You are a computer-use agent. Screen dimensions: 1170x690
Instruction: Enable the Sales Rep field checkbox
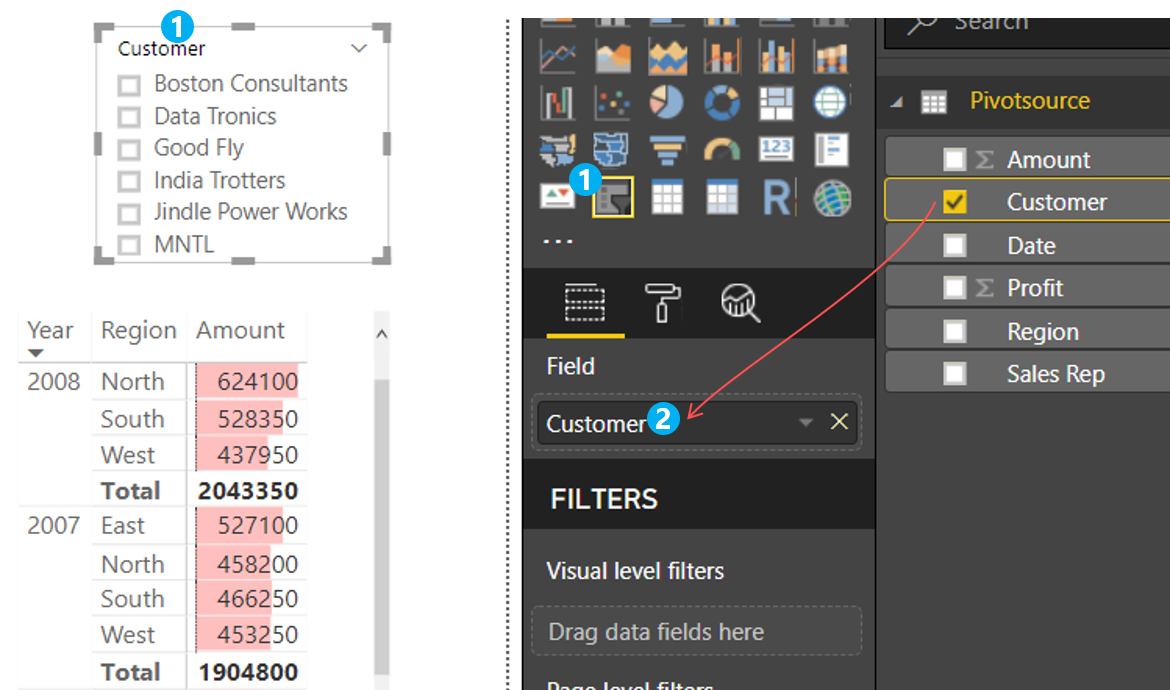(955, 374)
